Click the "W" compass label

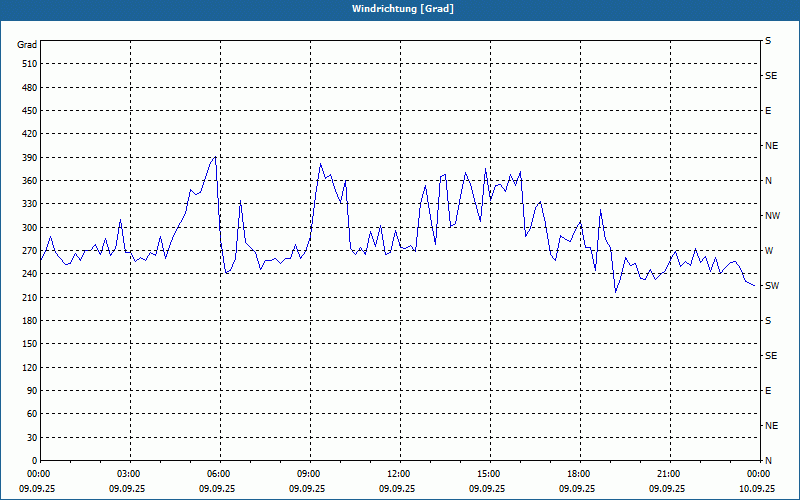point(769,251)
